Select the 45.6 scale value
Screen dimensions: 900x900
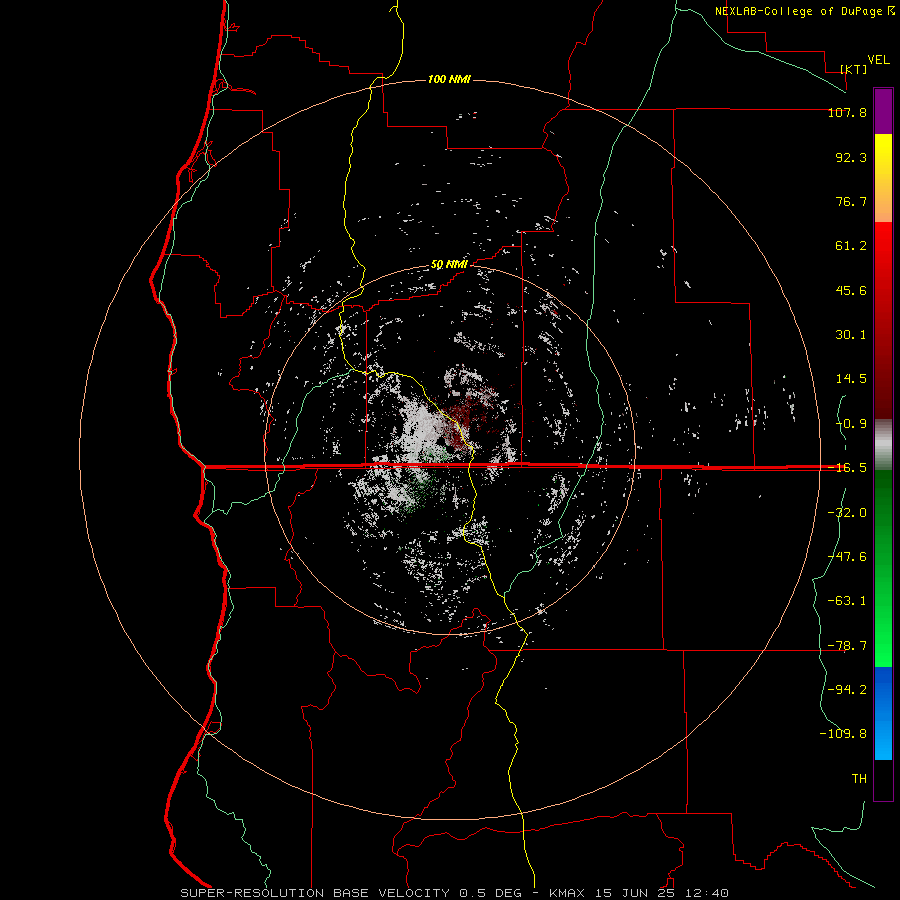(x=851, y=290)
